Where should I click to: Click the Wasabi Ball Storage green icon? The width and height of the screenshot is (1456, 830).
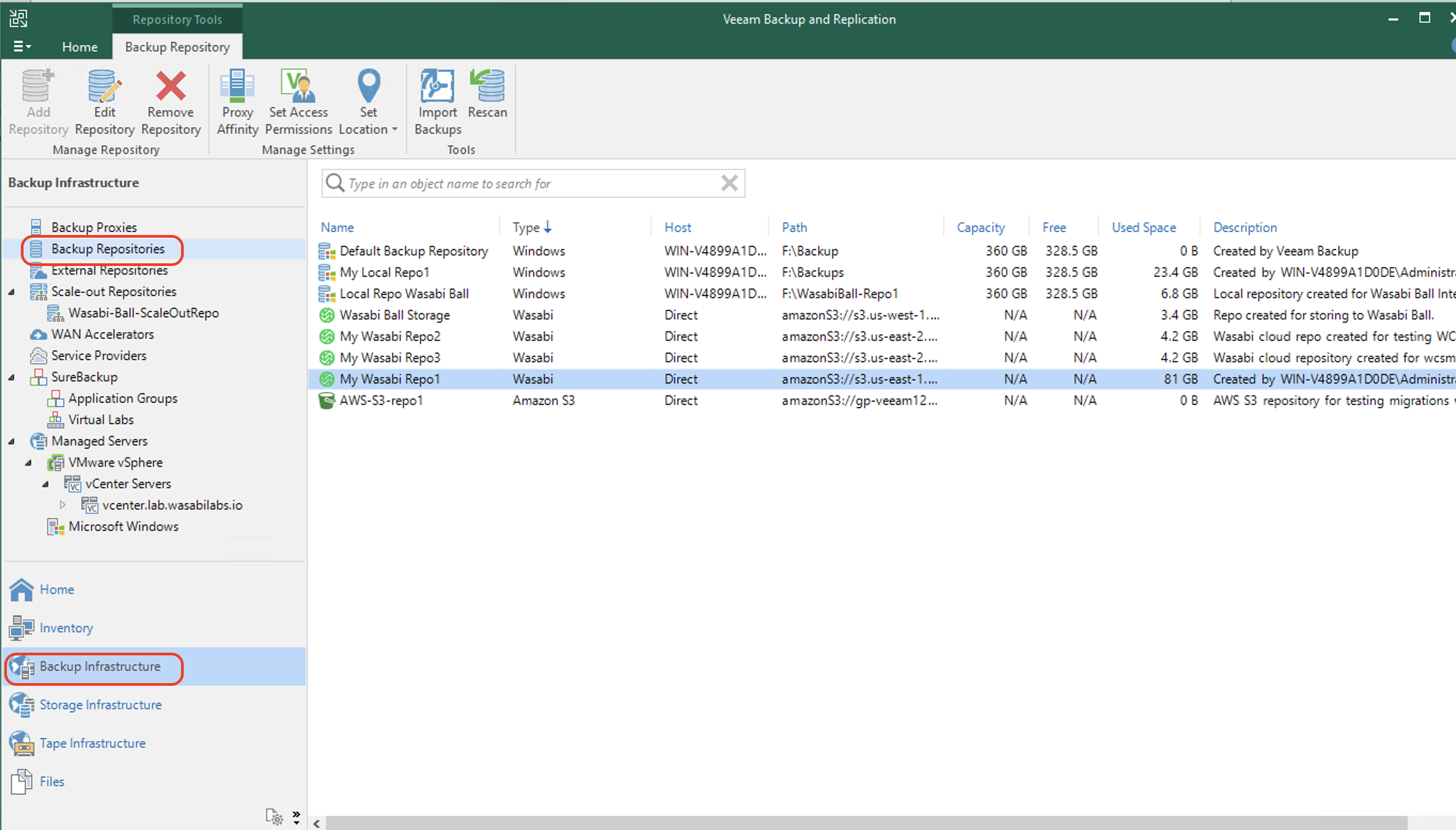coord(327,315)
